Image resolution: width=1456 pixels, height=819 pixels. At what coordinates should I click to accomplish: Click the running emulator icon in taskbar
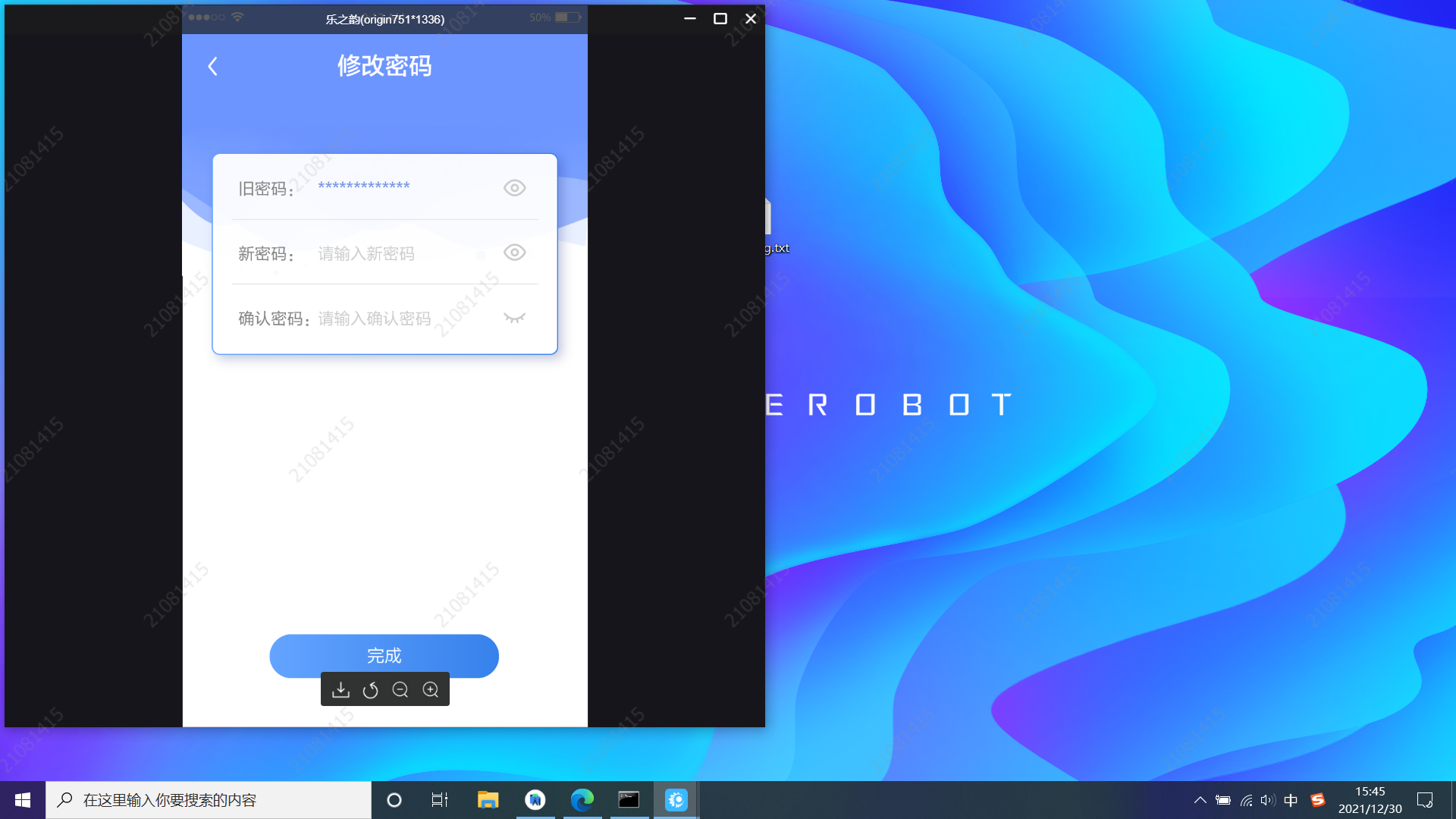click(676, 800)
